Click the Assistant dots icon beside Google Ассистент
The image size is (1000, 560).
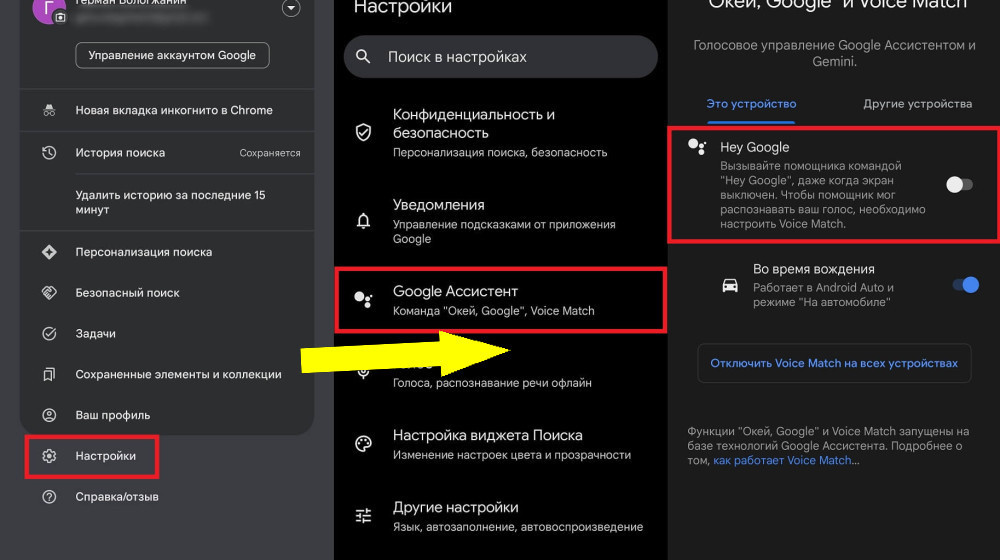pos(364,299)
